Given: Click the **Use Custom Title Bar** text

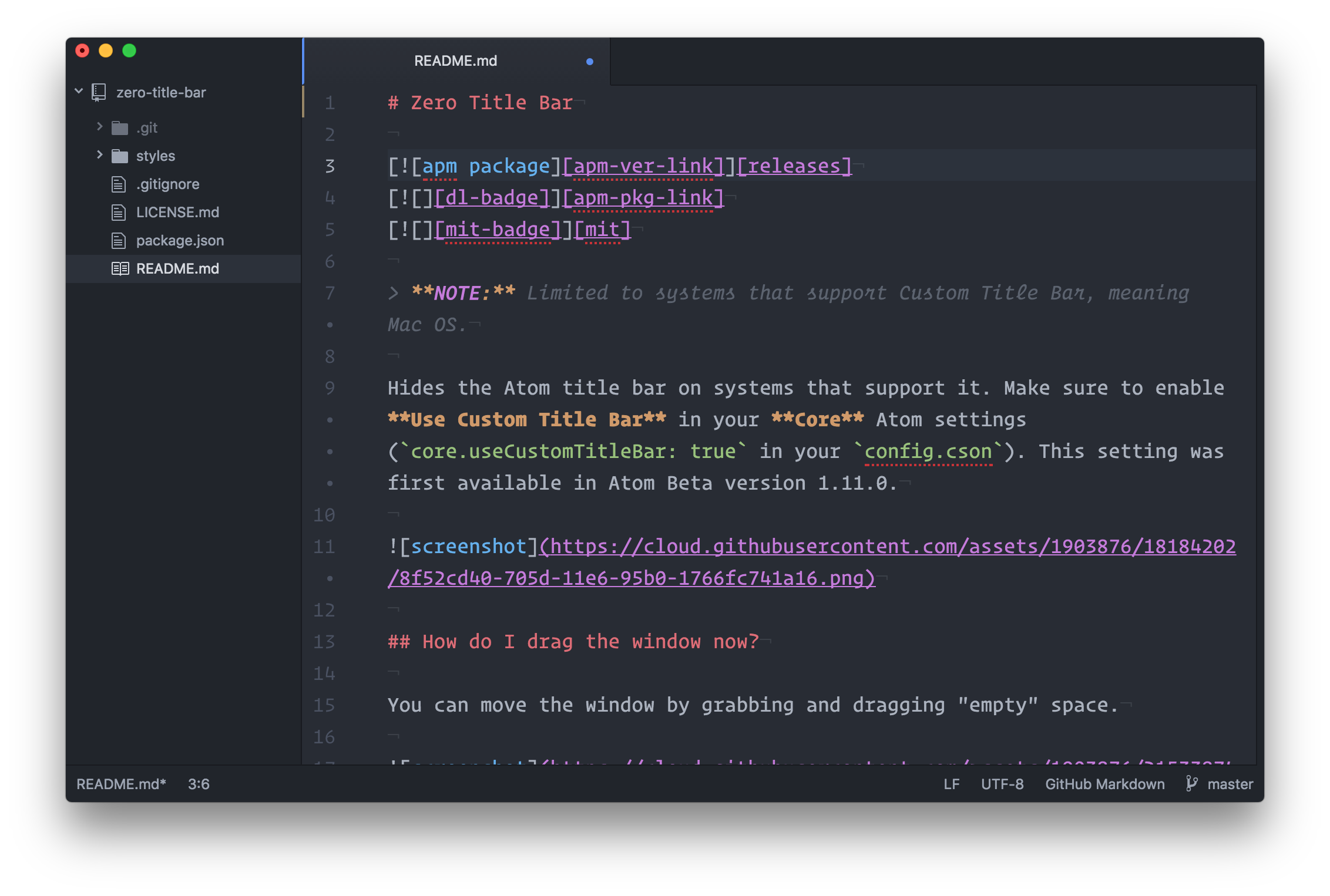Looking at the screenshot, I should tap(527, 420).
